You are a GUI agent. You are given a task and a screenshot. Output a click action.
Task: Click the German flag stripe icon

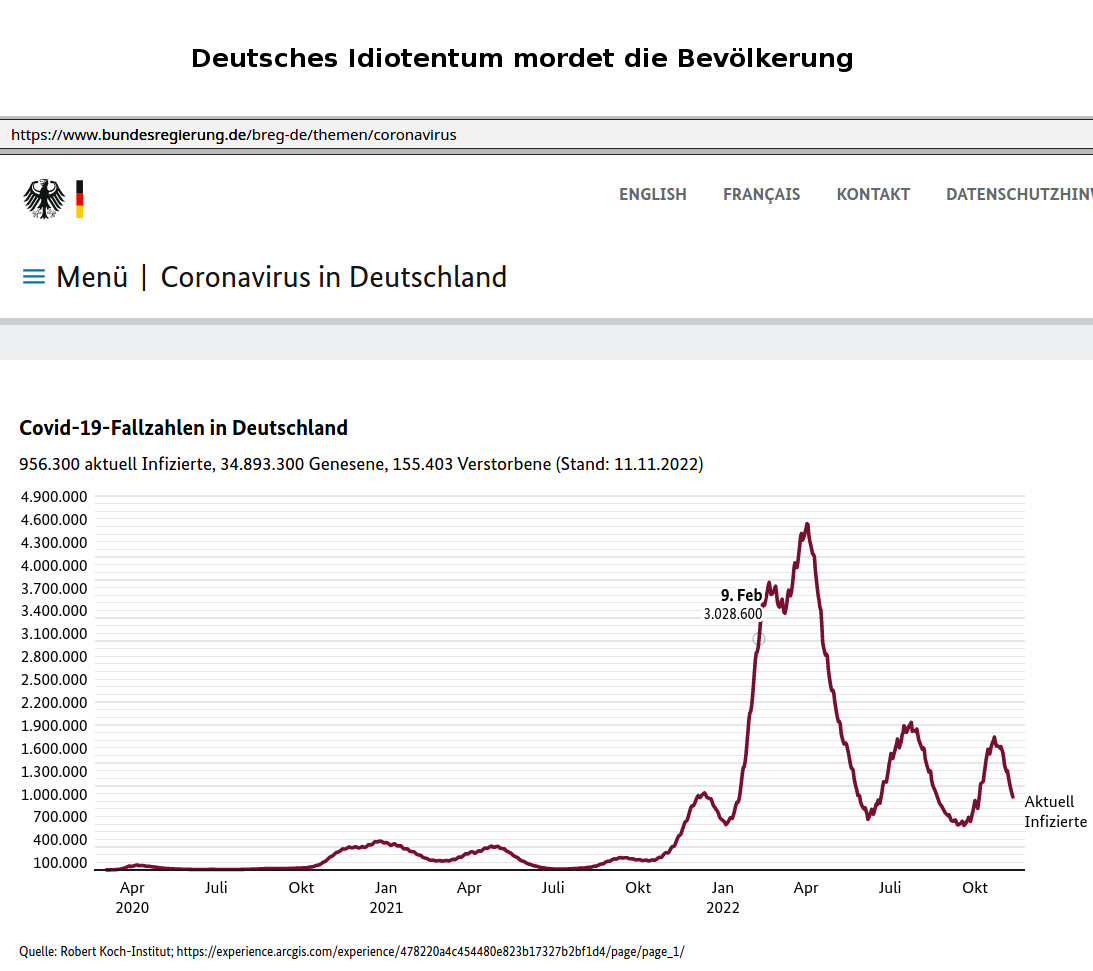coord(79,199)
